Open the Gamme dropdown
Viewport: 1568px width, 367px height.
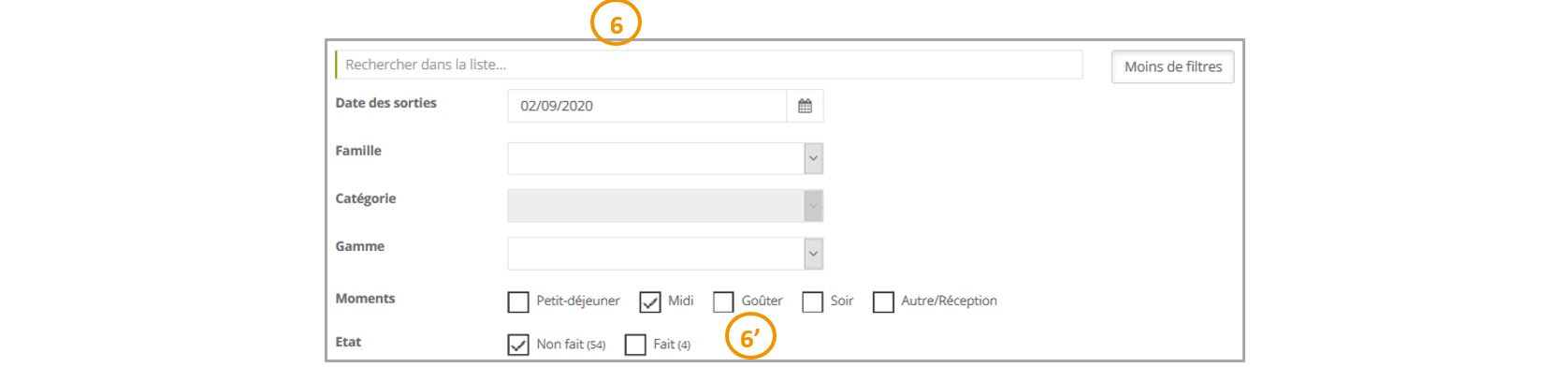(665, 254)
